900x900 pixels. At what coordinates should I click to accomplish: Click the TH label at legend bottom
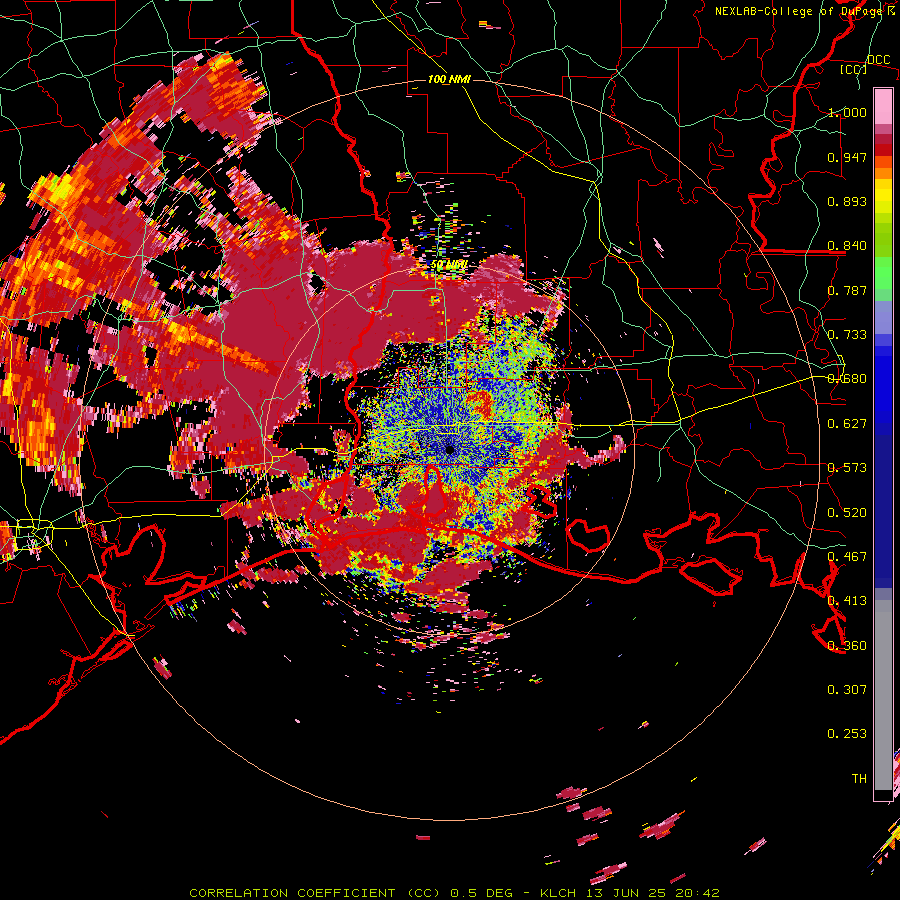859,779
